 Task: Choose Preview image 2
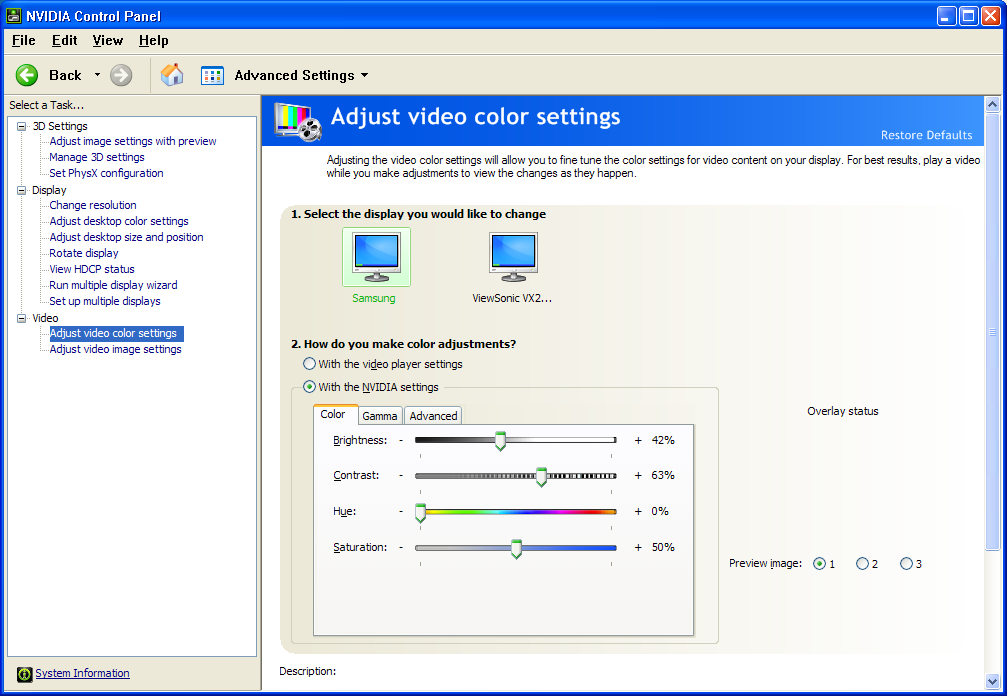click(863, 564)
